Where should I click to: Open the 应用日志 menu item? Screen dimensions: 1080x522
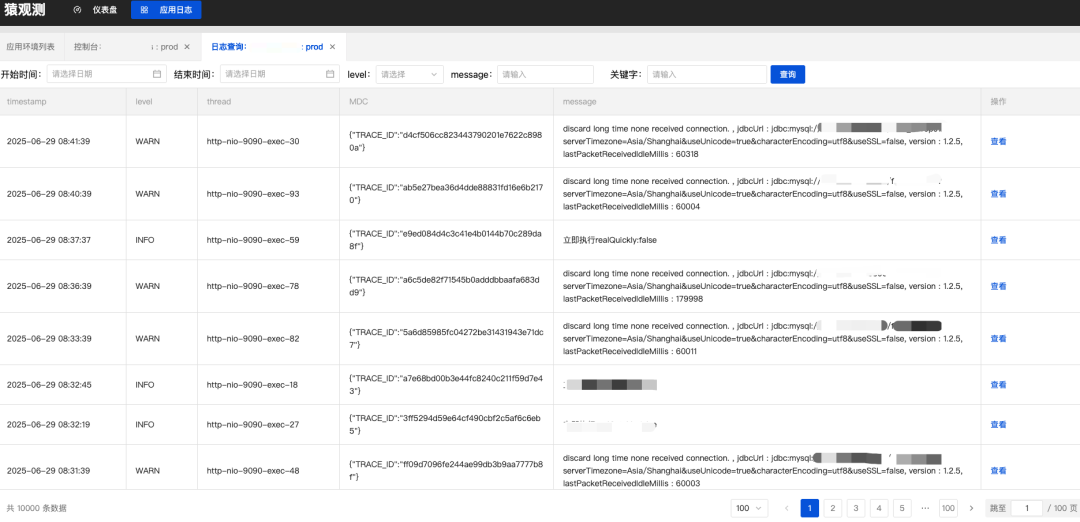point(166,10)
